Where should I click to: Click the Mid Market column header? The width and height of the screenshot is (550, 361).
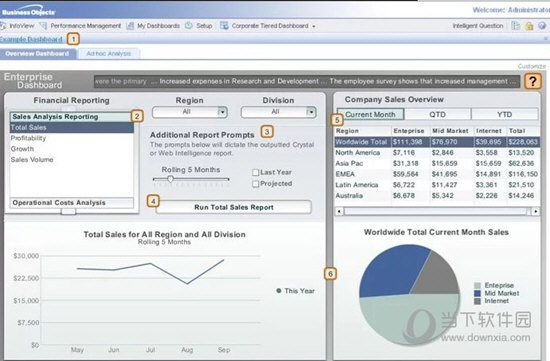pos(452,131)
